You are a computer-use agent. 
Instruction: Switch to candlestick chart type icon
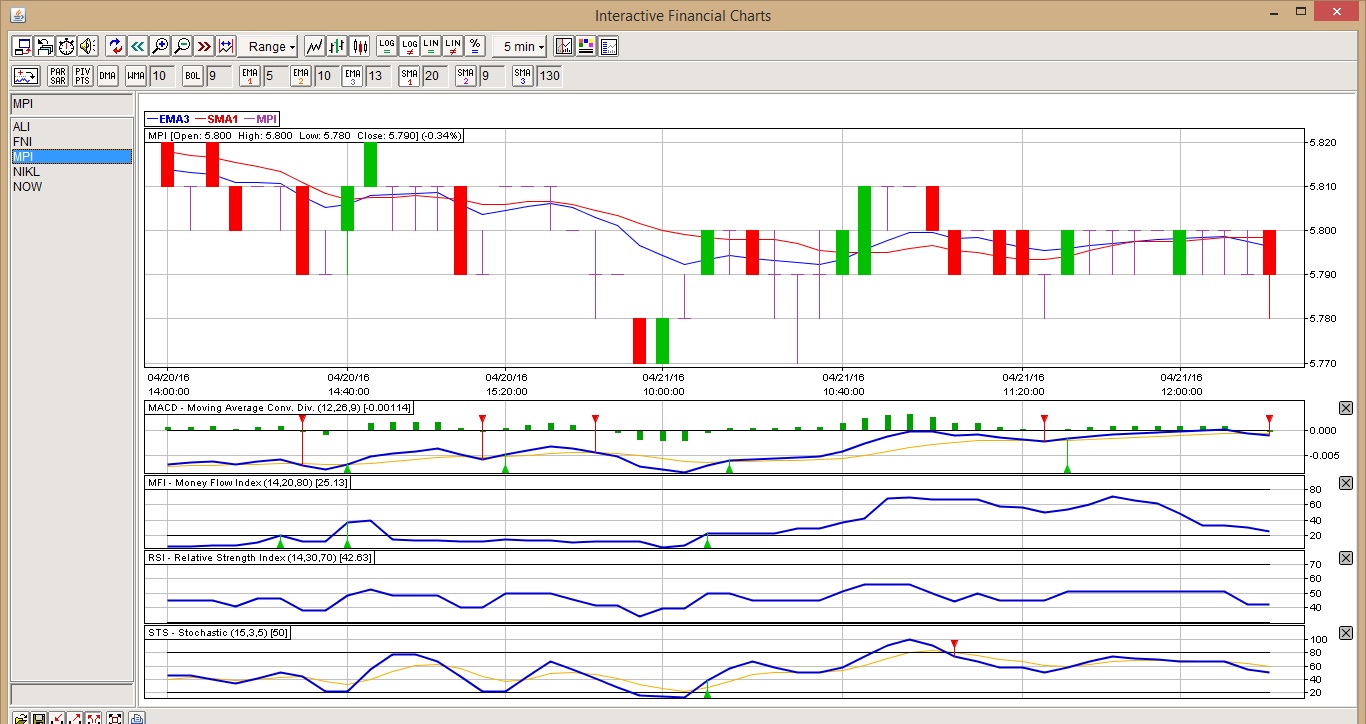(x=359, y=46)
